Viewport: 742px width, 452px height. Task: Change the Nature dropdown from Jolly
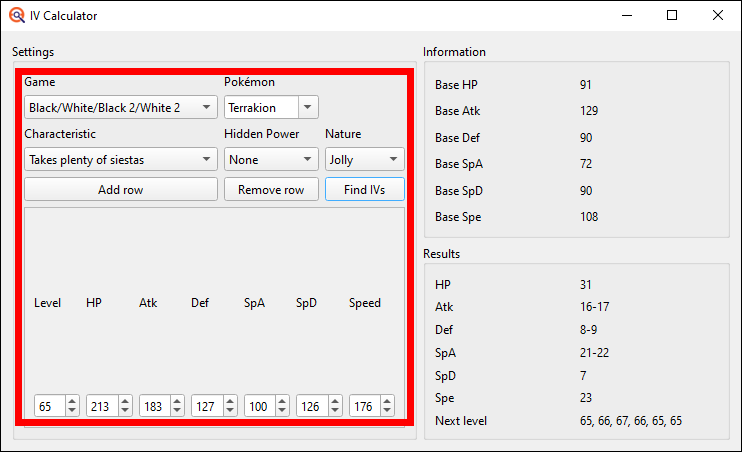(364, 159)
